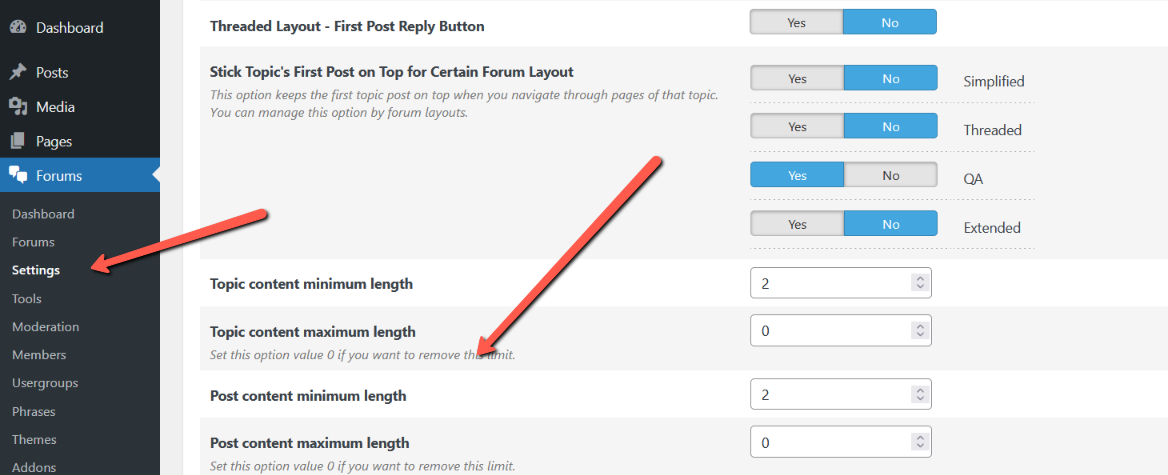This screenshot has height=475, width=1168.
Task: Click the Dashboard gauge icon
Action: click(x=17, y=28)
